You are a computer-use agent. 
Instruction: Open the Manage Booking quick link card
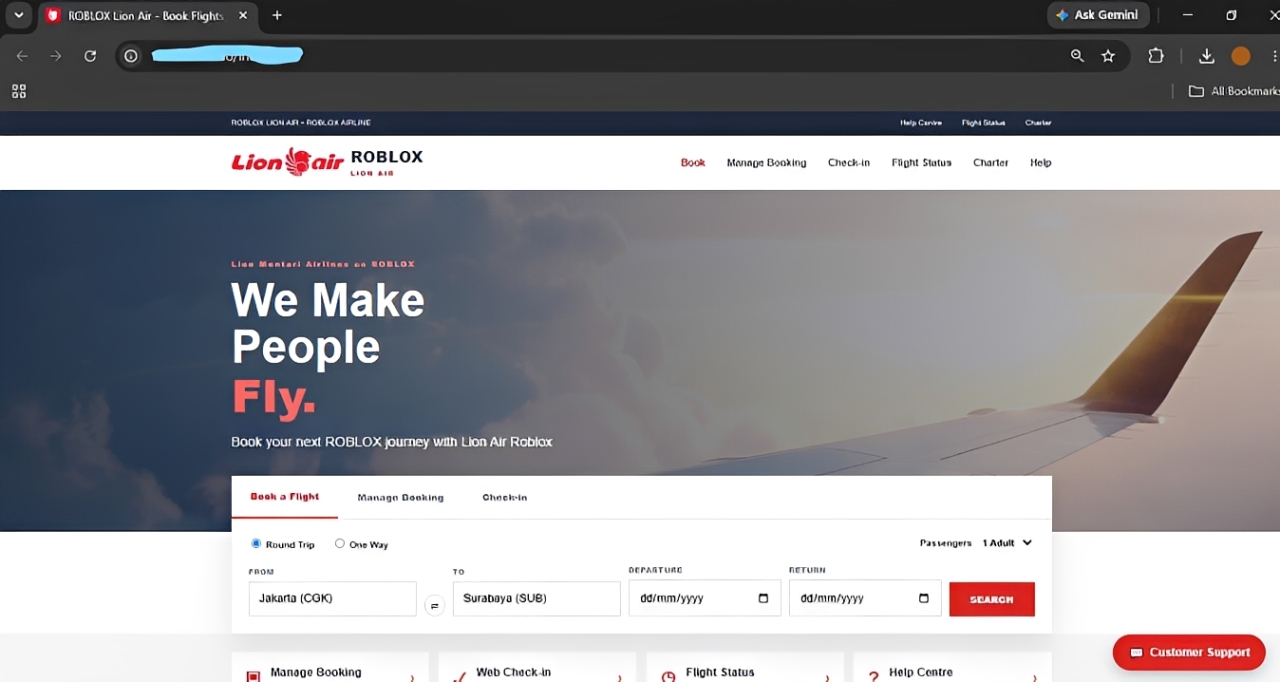click(x=330, y=668)
